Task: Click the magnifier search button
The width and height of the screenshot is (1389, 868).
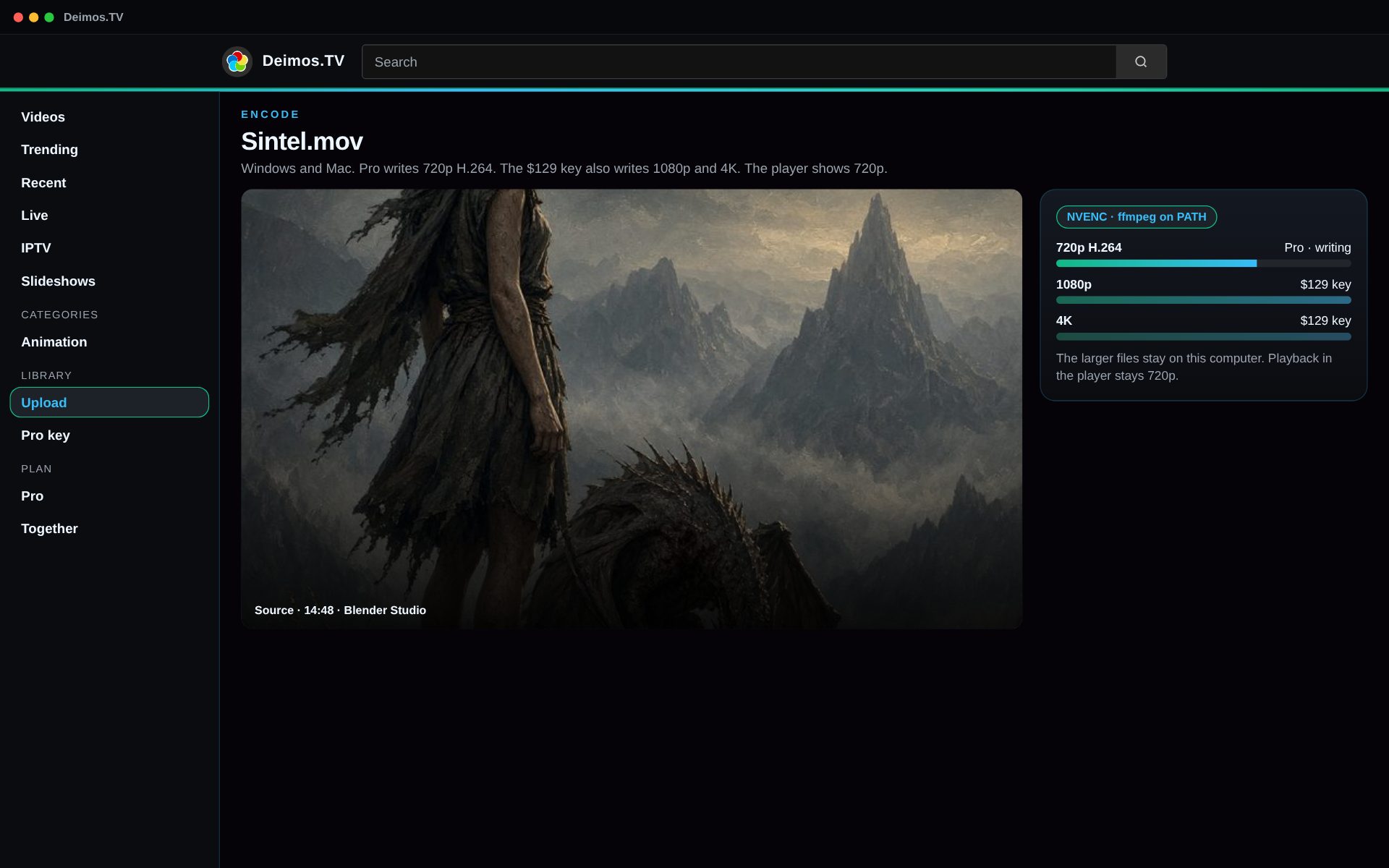Action: [1141, 61]
